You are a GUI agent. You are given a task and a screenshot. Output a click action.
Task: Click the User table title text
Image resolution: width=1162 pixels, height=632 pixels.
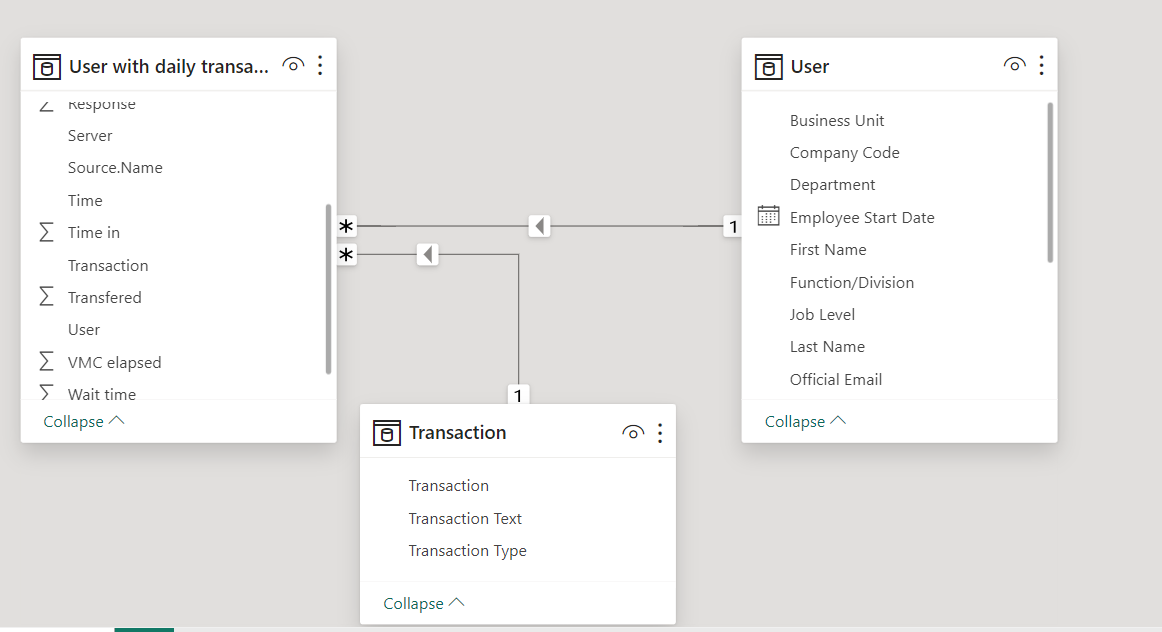(809, 67)
